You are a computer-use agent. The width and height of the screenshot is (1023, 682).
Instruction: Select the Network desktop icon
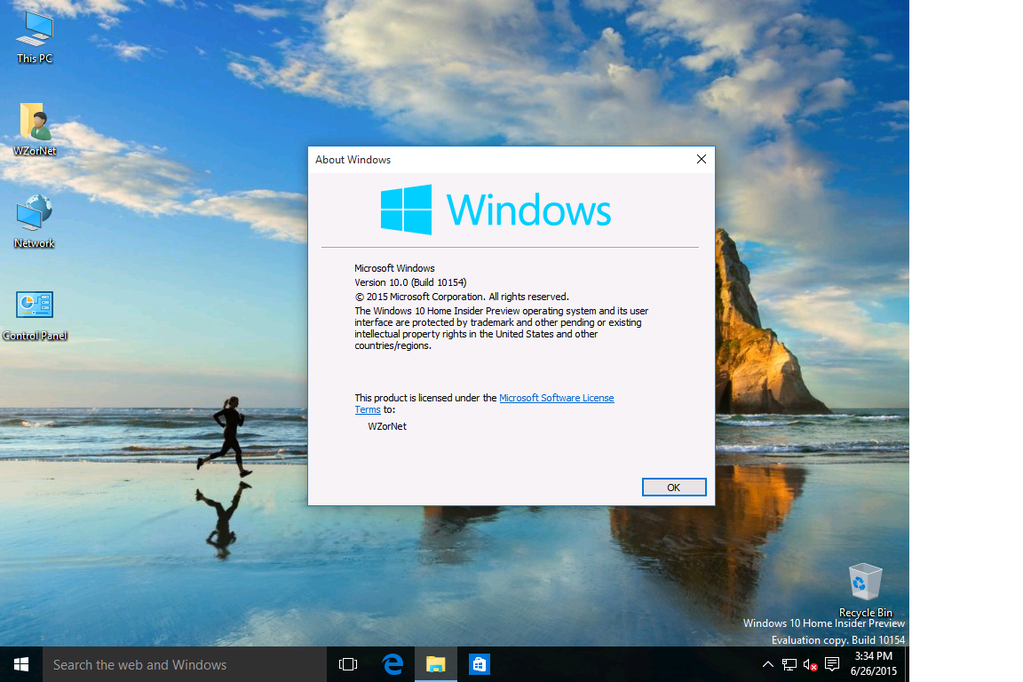(35, 221)
